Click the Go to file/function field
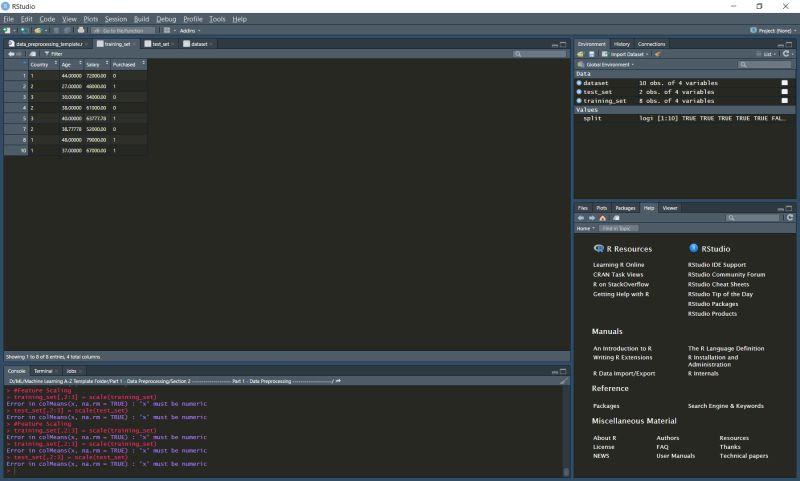Screen dimensions: 800x481 (123, 31)
